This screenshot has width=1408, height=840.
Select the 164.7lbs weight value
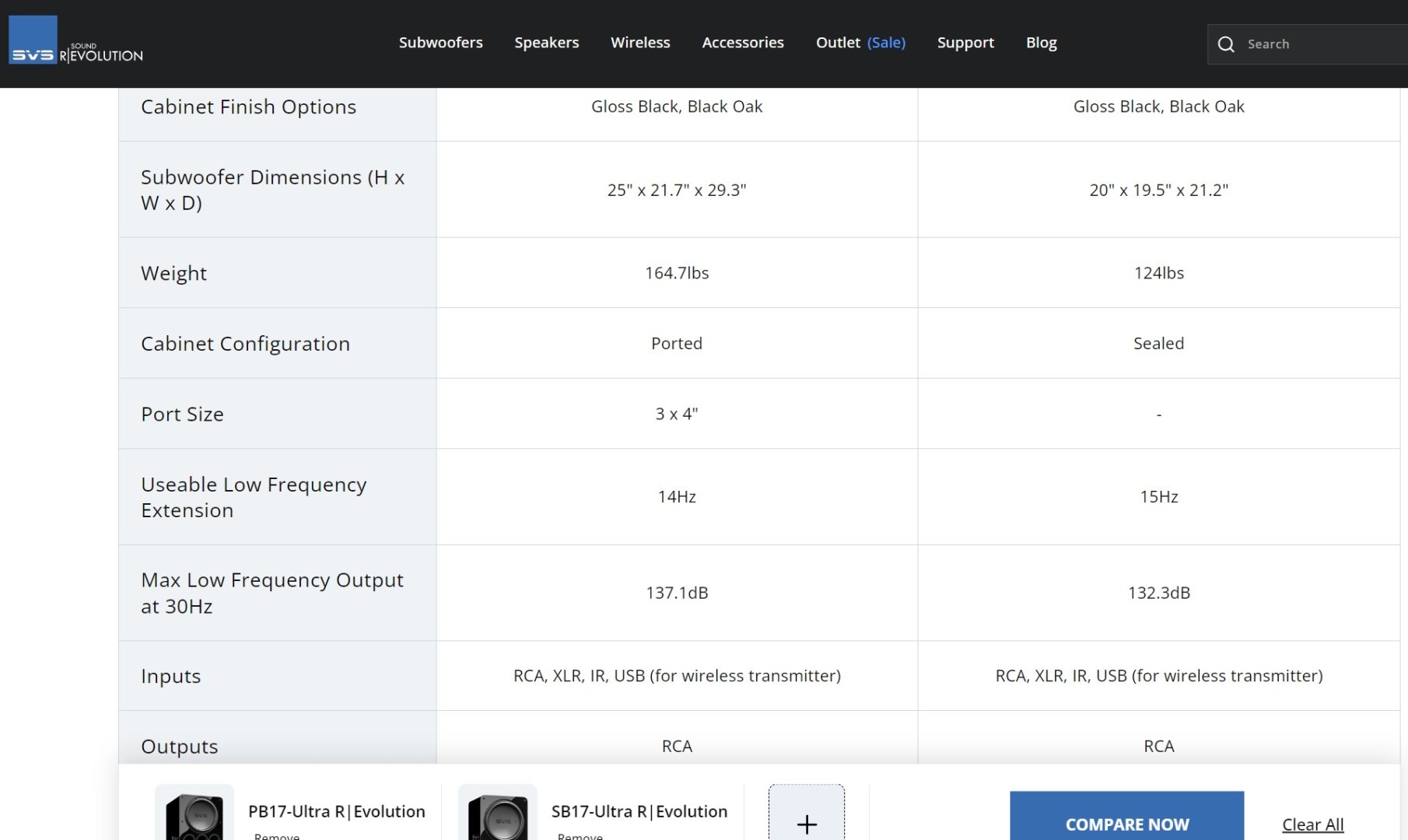click(x=677, y=273)
